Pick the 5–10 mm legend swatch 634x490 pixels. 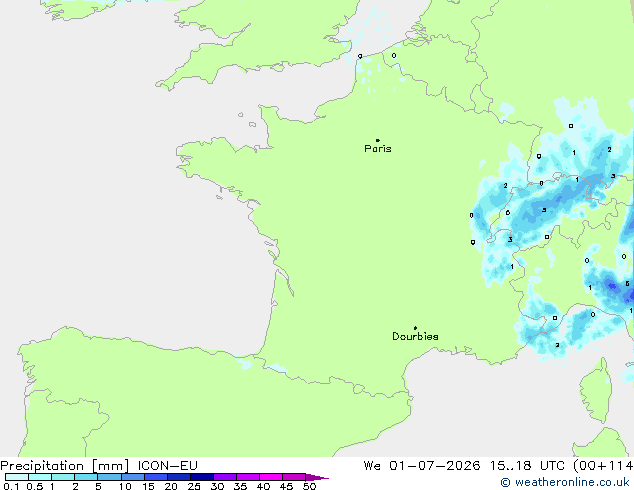point(109,477)
